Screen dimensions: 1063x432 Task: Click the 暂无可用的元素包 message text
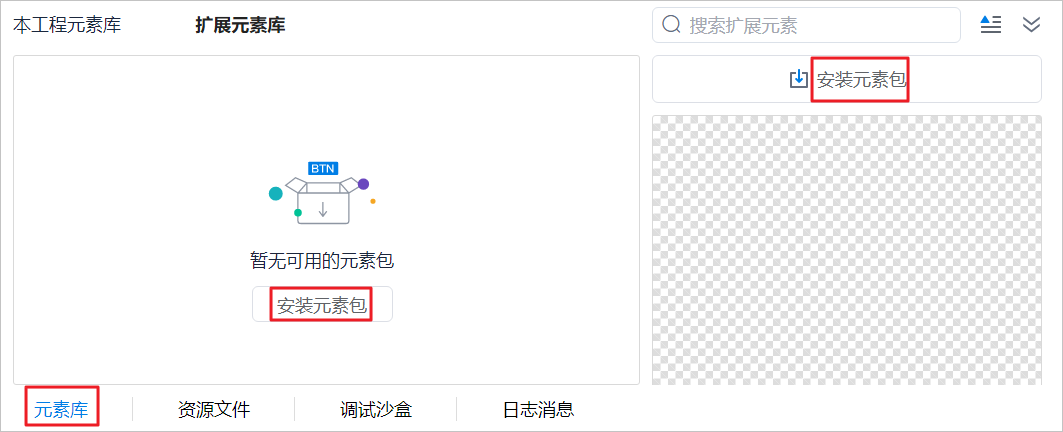(x=322, y=261)
